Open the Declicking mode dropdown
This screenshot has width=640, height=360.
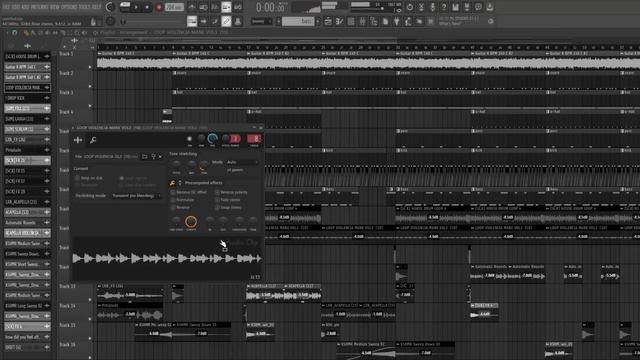pyautogui.click(x=136, y=196)
